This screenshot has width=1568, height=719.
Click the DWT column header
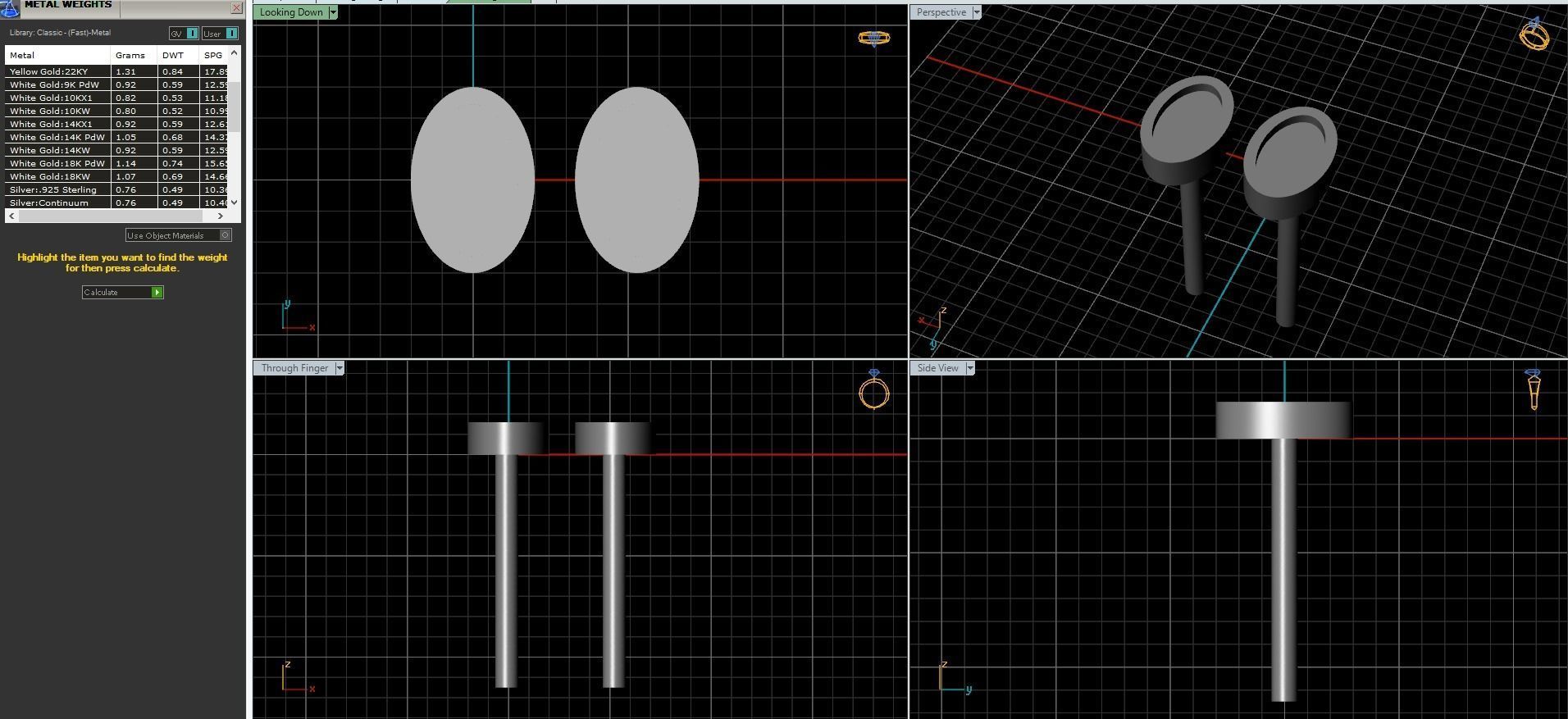pyautogui.click(x=178, y=55)
